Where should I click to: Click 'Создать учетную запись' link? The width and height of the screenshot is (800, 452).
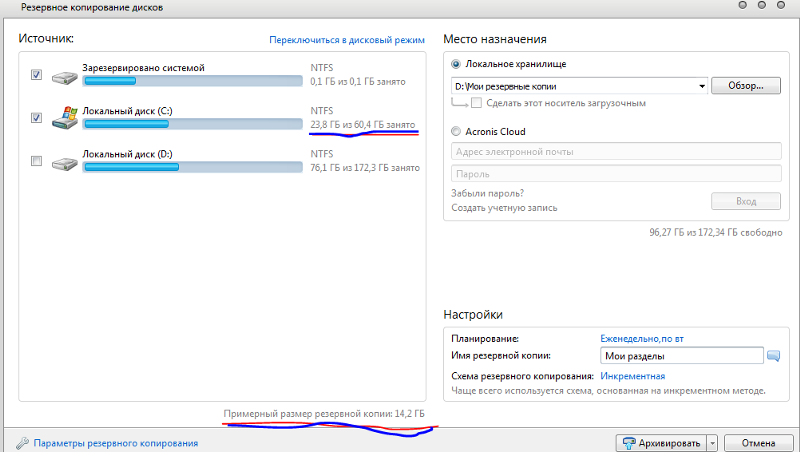click(x=504, y=208)
